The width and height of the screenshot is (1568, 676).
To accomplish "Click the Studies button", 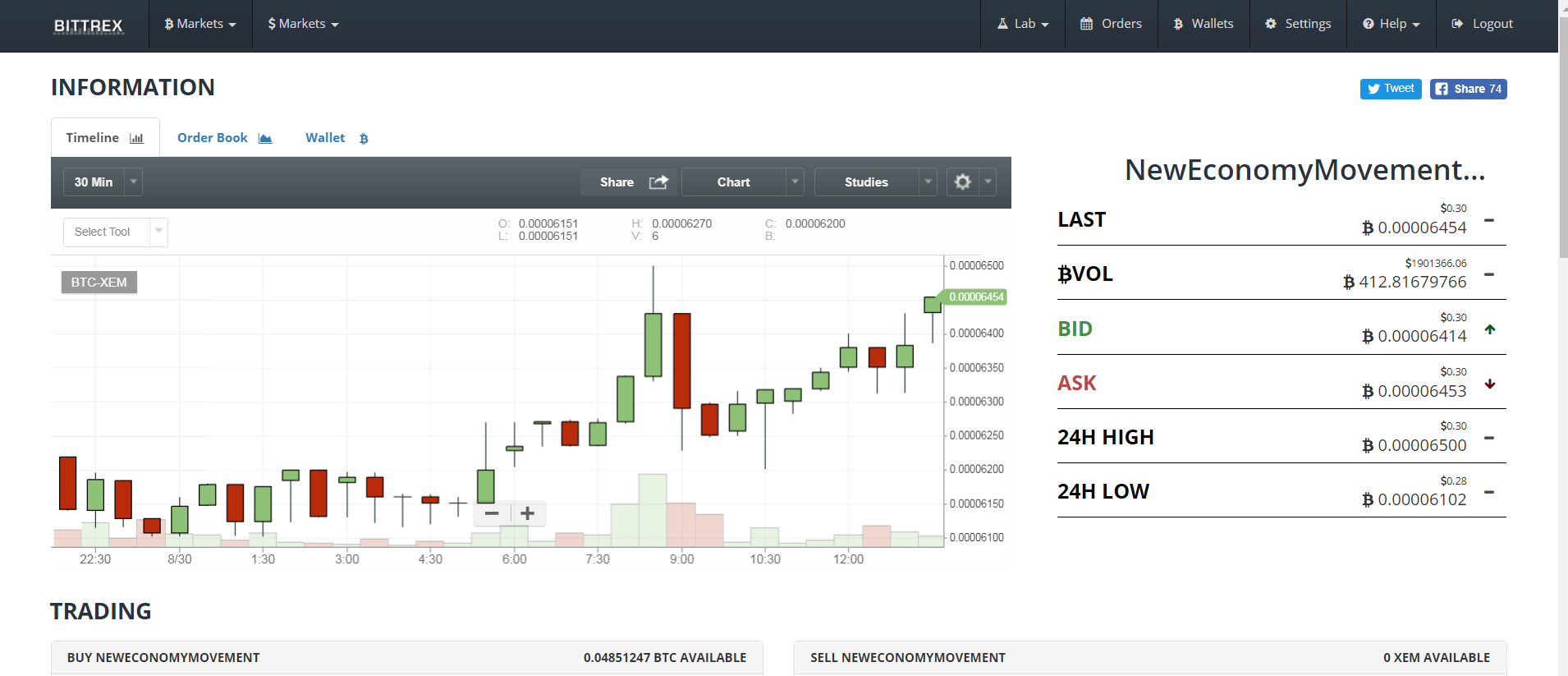I will click(x=866, y=182).
